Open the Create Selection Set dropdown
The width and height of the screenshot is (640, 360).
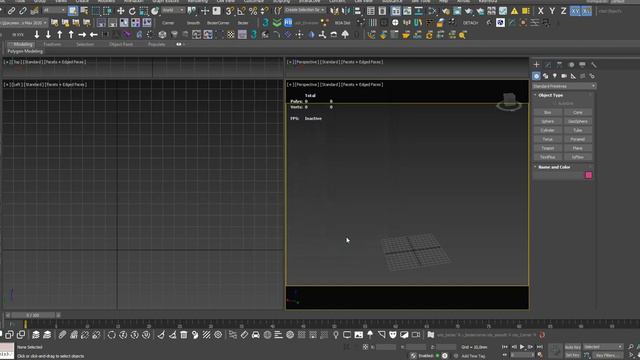click(x=304, y=10)
